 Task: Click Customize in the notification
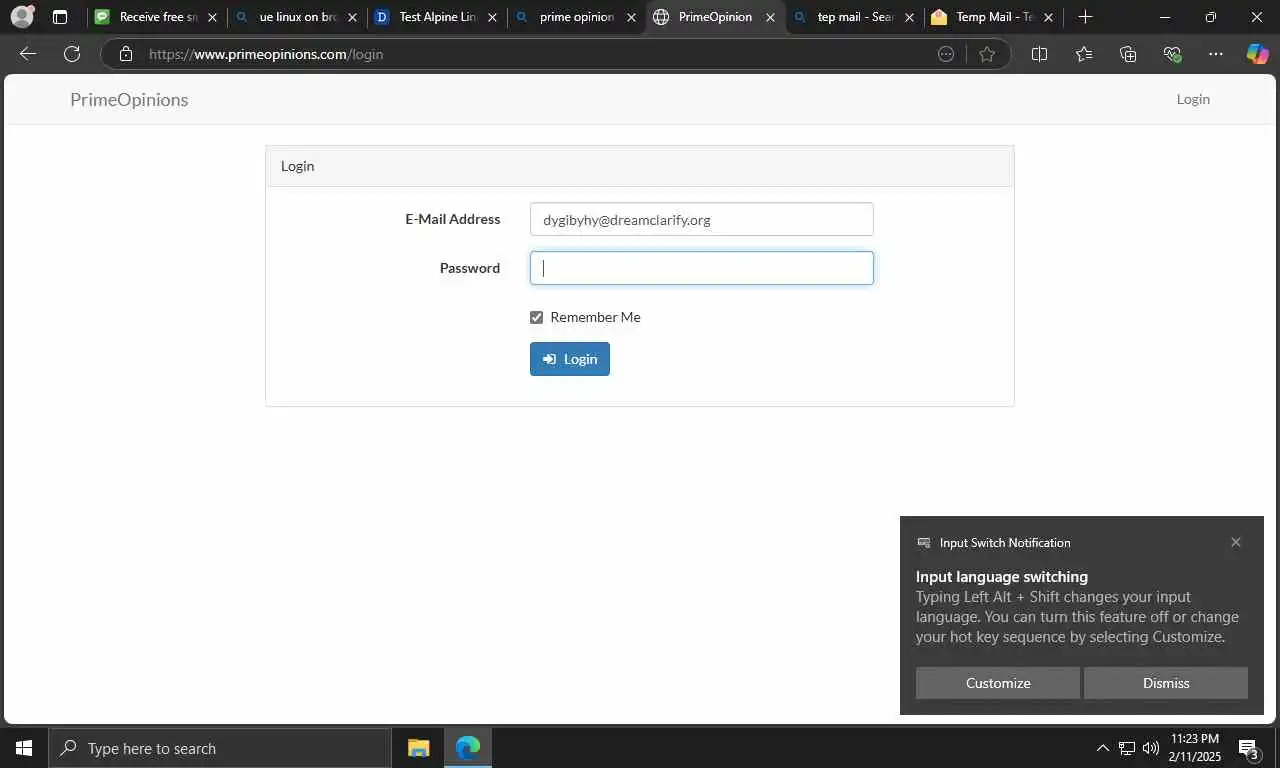[998, 683]
